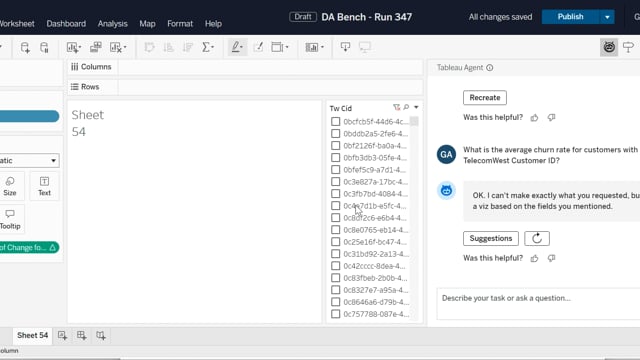Click the Draft badge
The height and width of the screenshot is (360, 640).
point(303,17)
